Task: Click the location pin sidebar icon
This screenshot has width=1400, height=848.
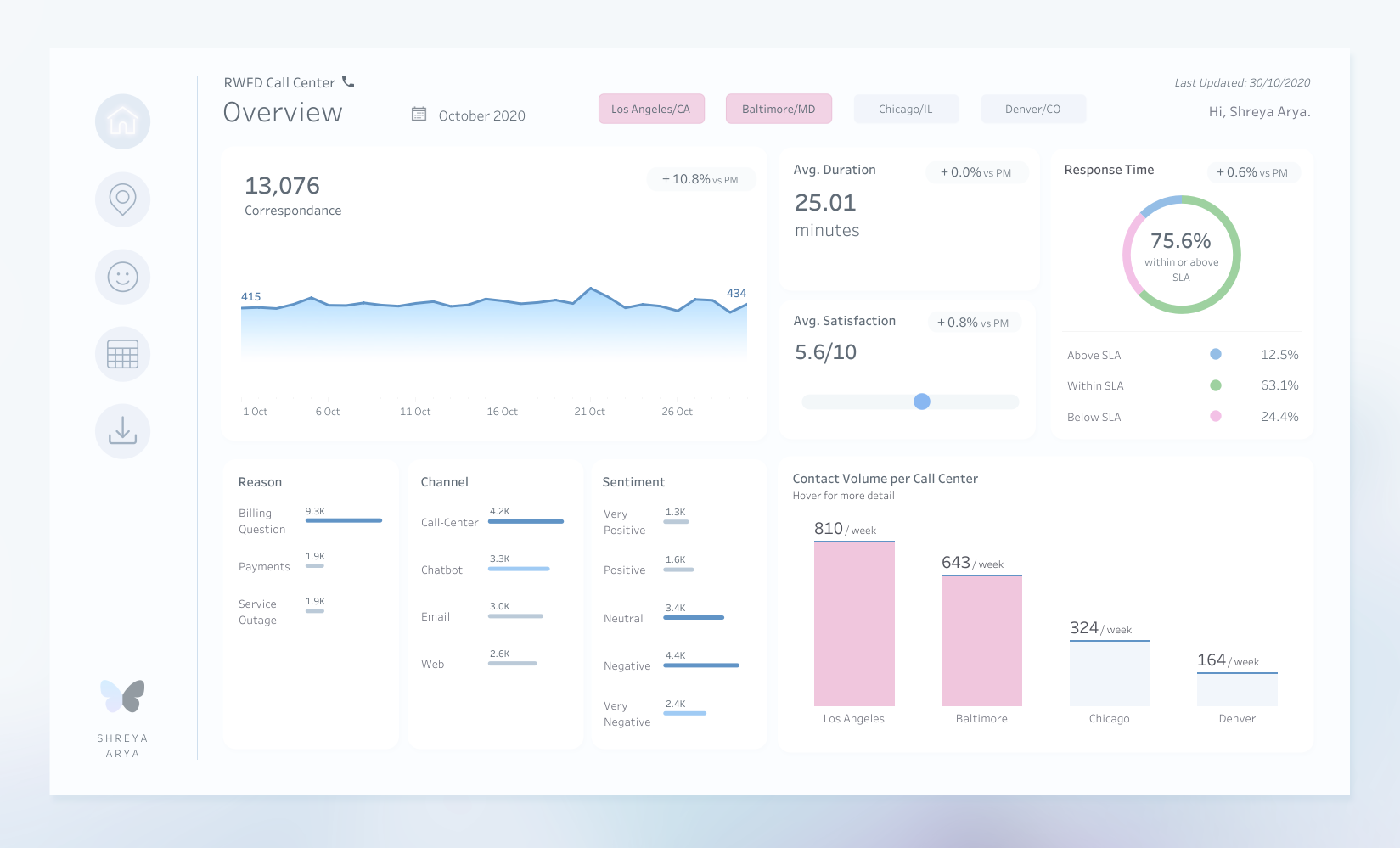Action: [122, 199]
